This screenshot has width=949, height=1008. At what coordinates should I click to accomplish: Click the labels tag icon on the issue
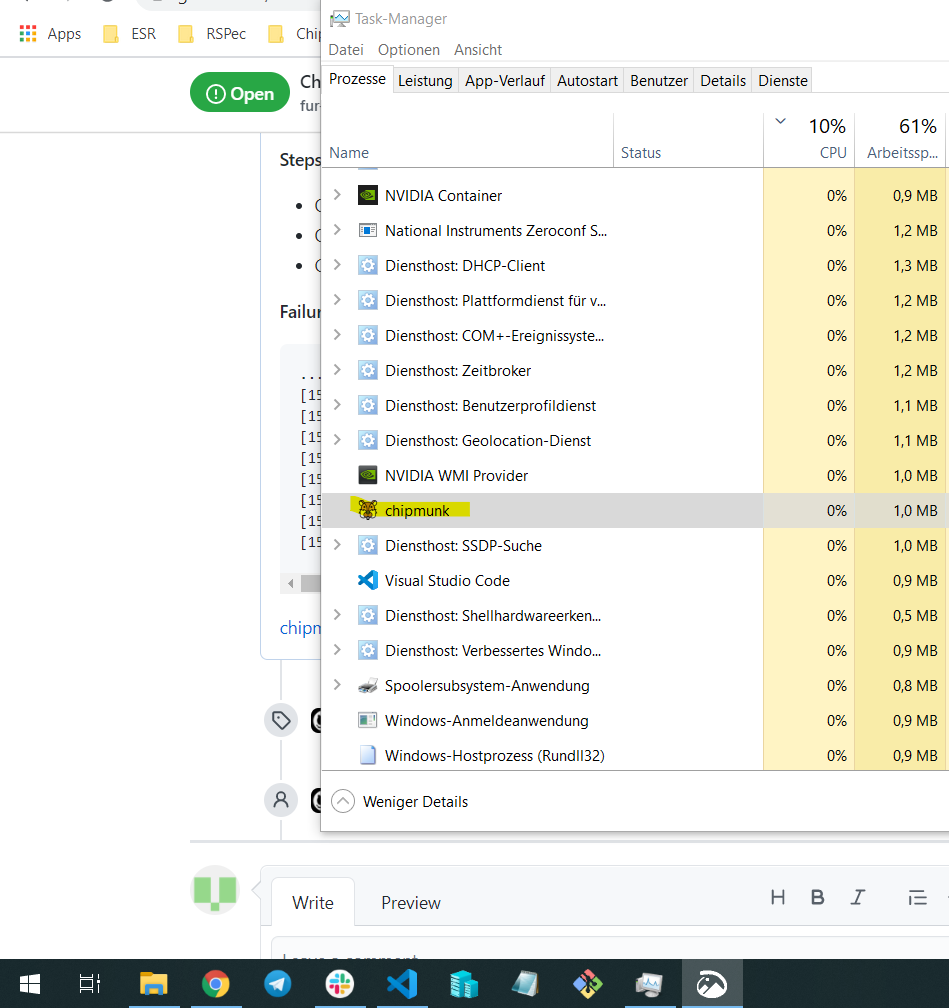coord(281,720)
